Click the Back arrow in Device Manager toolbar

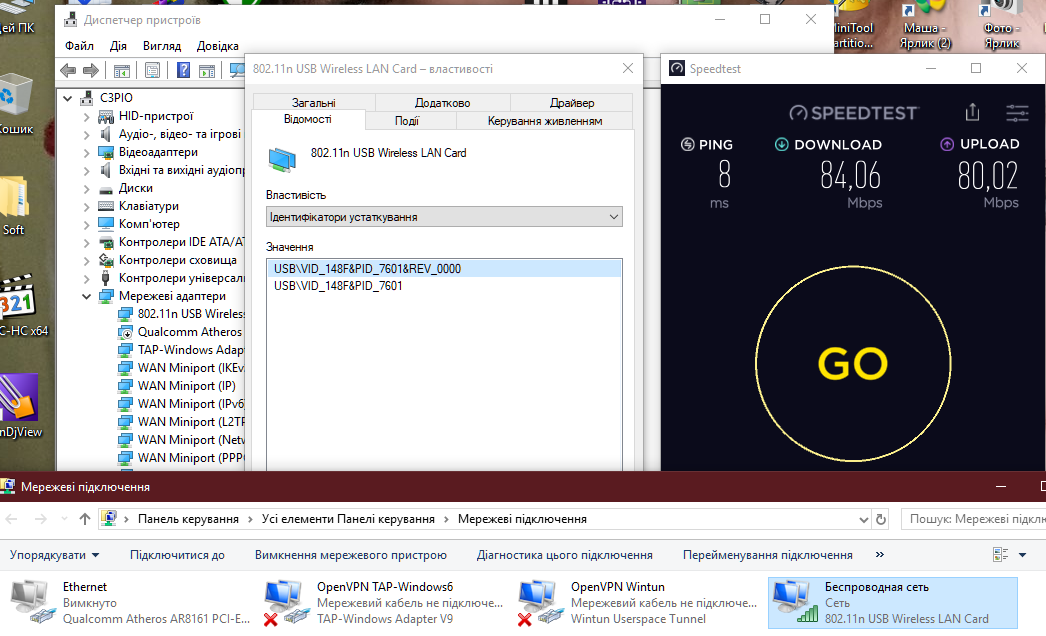[68, 71]
